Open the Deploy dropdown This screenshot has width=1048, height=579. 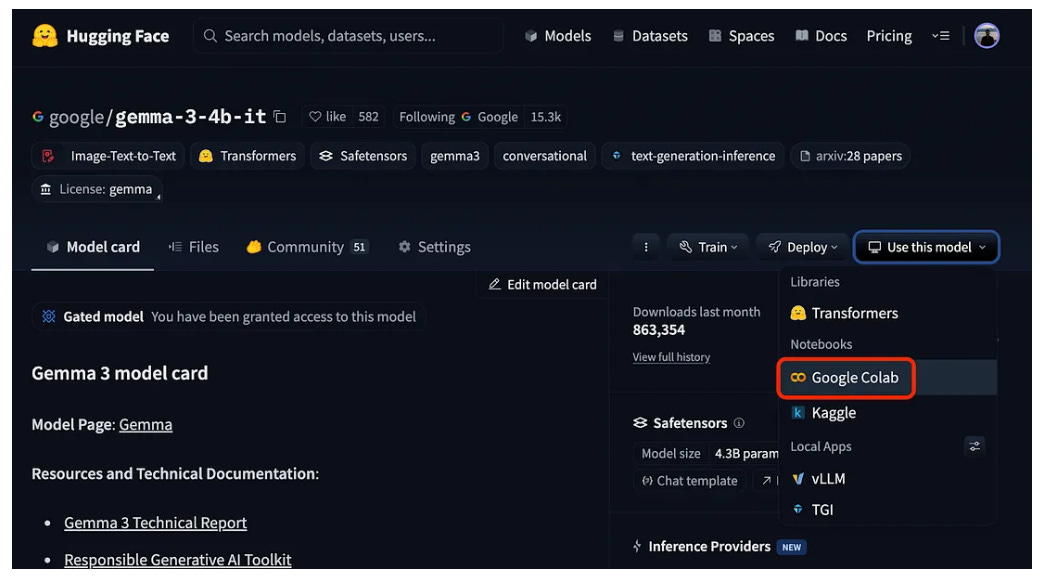pyautogui.click(x=802, y=247)
